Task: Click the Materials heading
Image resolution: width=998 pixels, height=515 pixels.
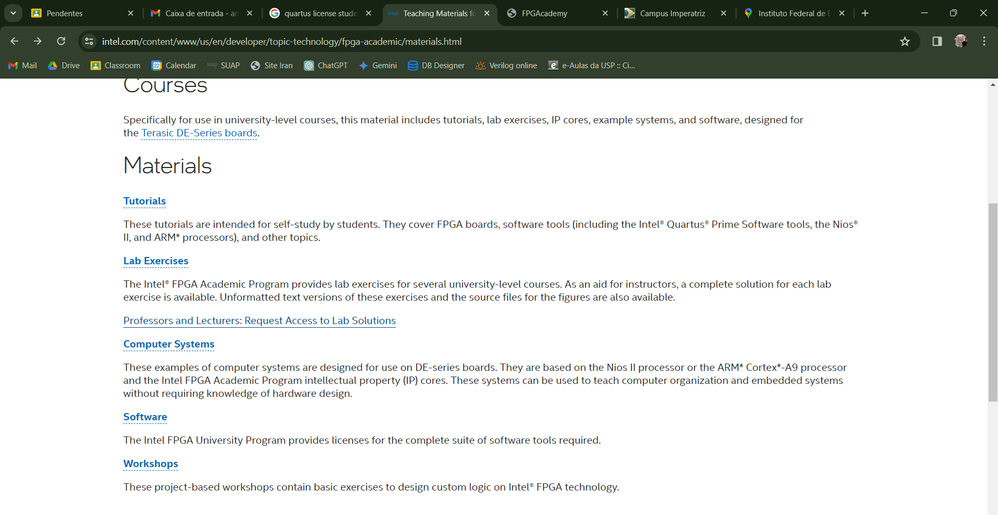Action: coord(167,166)
